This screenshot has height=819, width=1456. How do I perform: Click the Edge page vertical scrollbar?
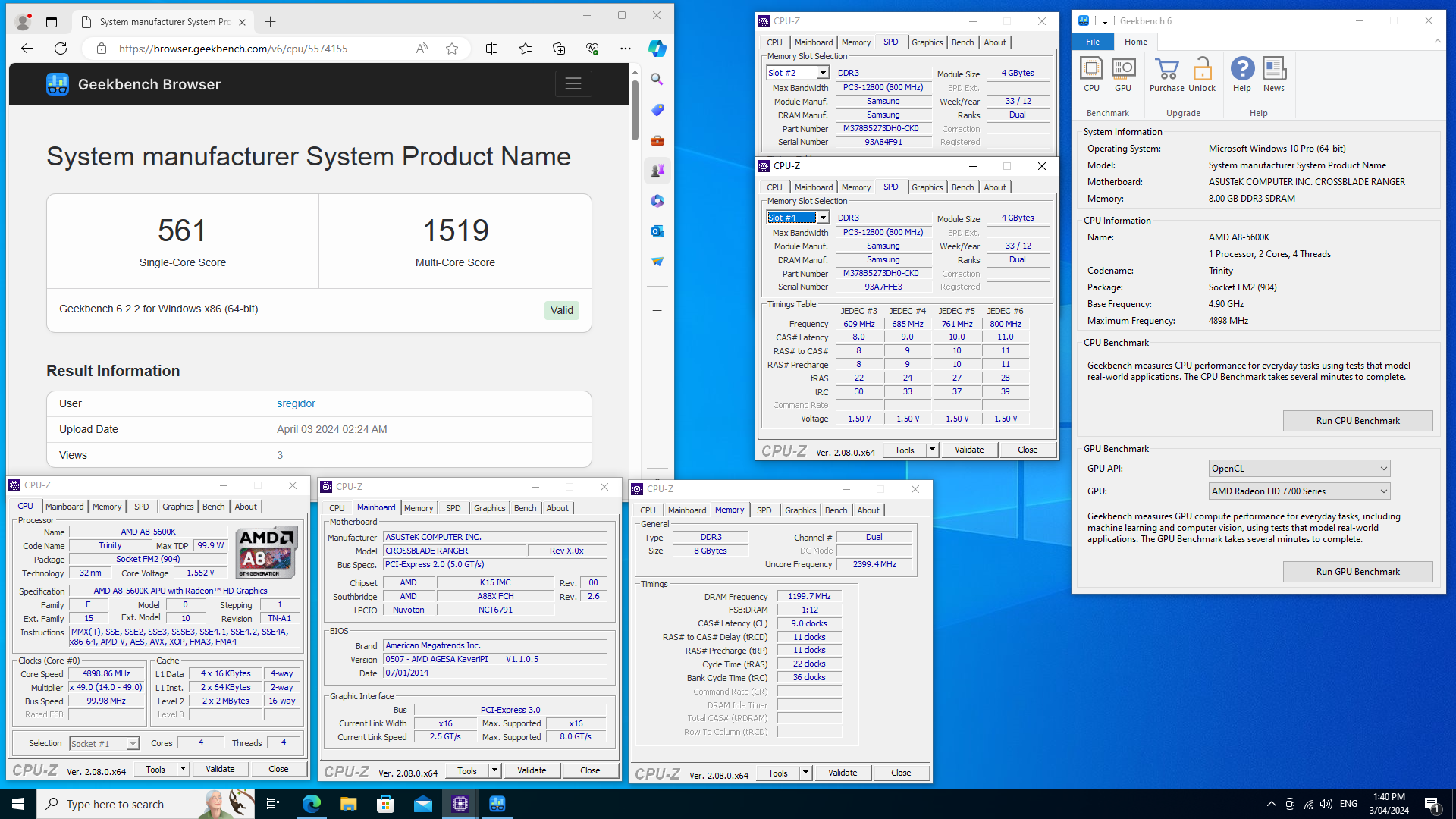point(635,110)
